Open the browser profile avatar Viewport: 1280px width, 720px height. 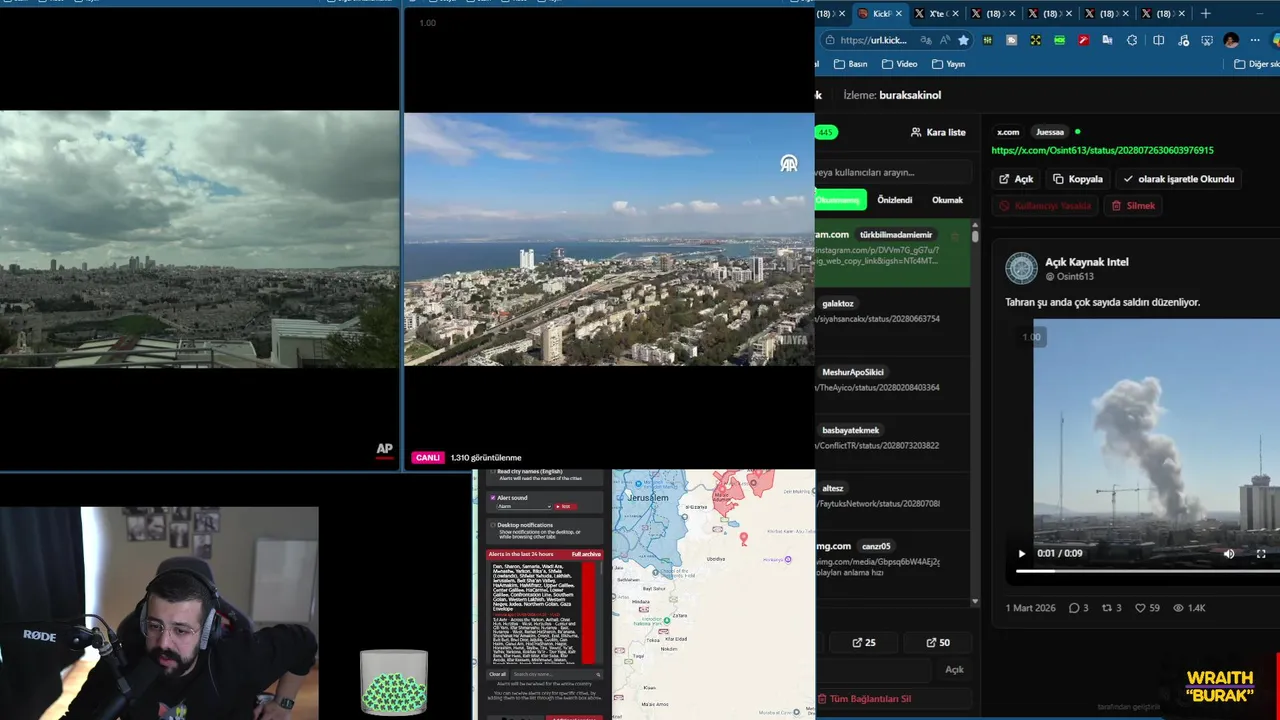tap(1231, 40)
